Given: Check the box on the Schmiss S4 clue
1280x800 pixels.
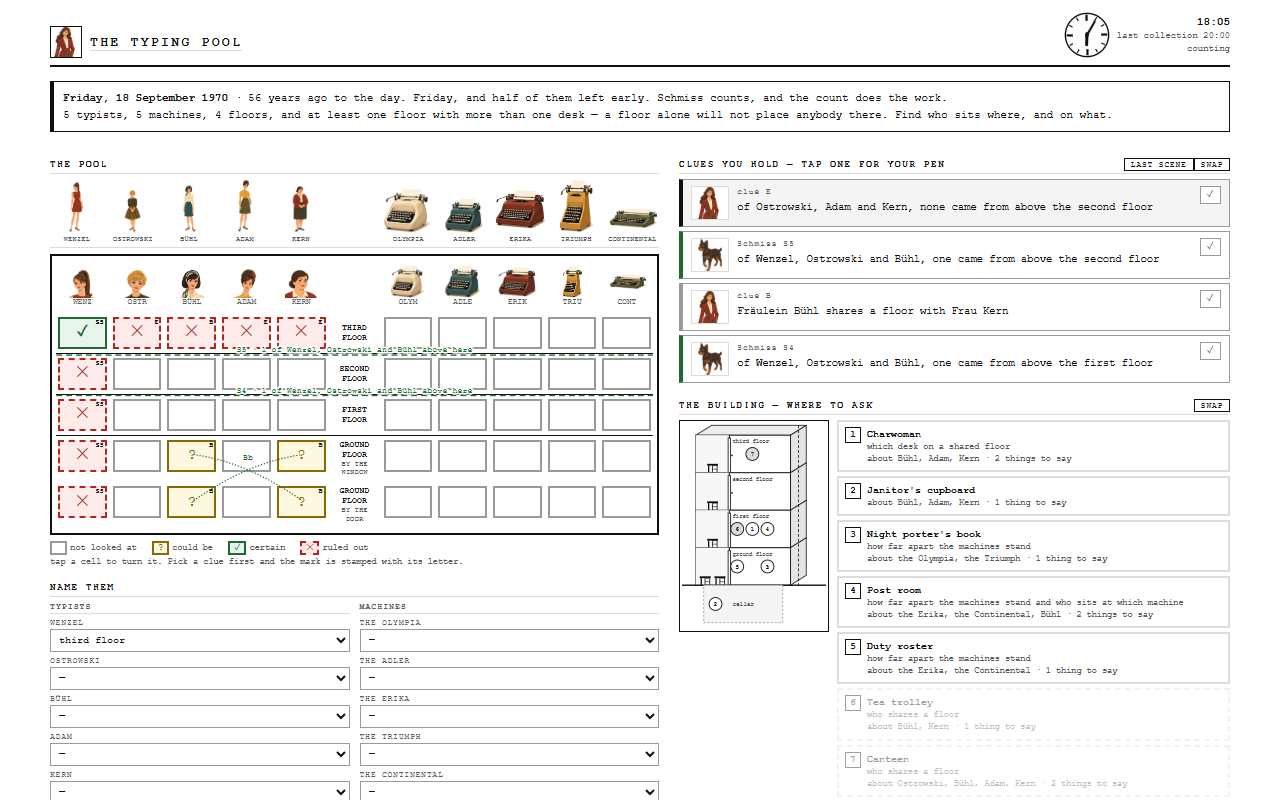Looking at the screenshot, I should [x=1210, y=350].
